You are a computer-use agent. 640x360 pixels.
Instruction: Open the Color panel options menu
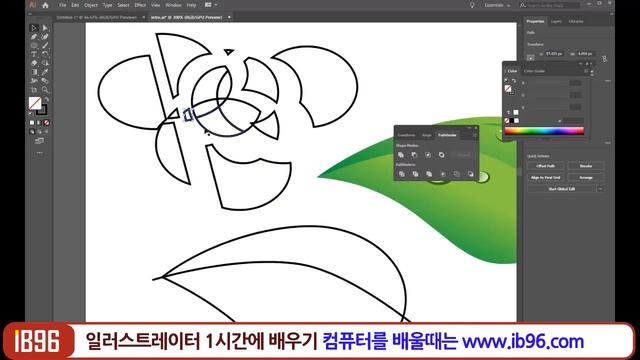pos(586,71)
